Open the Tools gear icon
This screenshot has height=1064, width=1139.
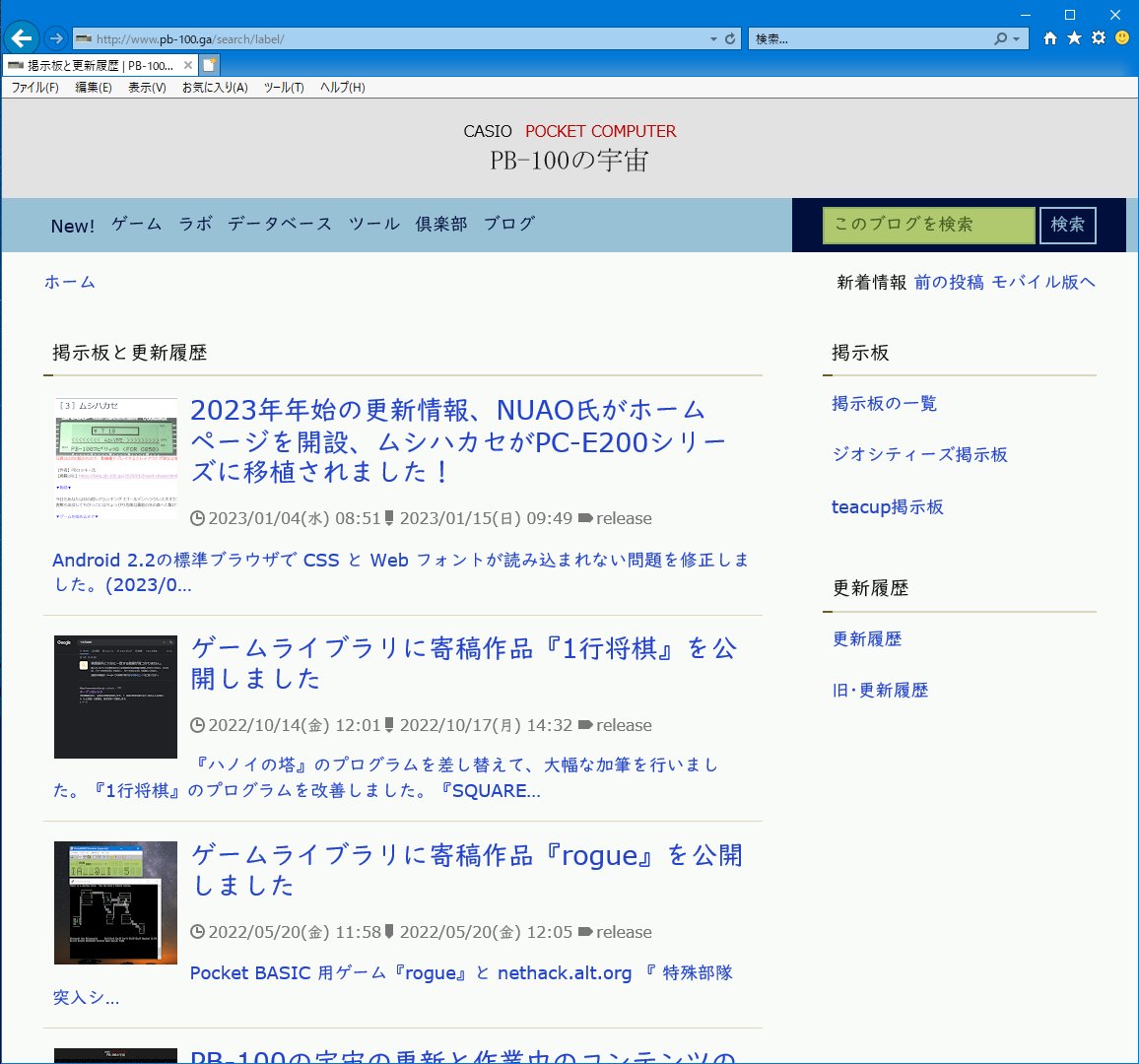click(1099, 37)
